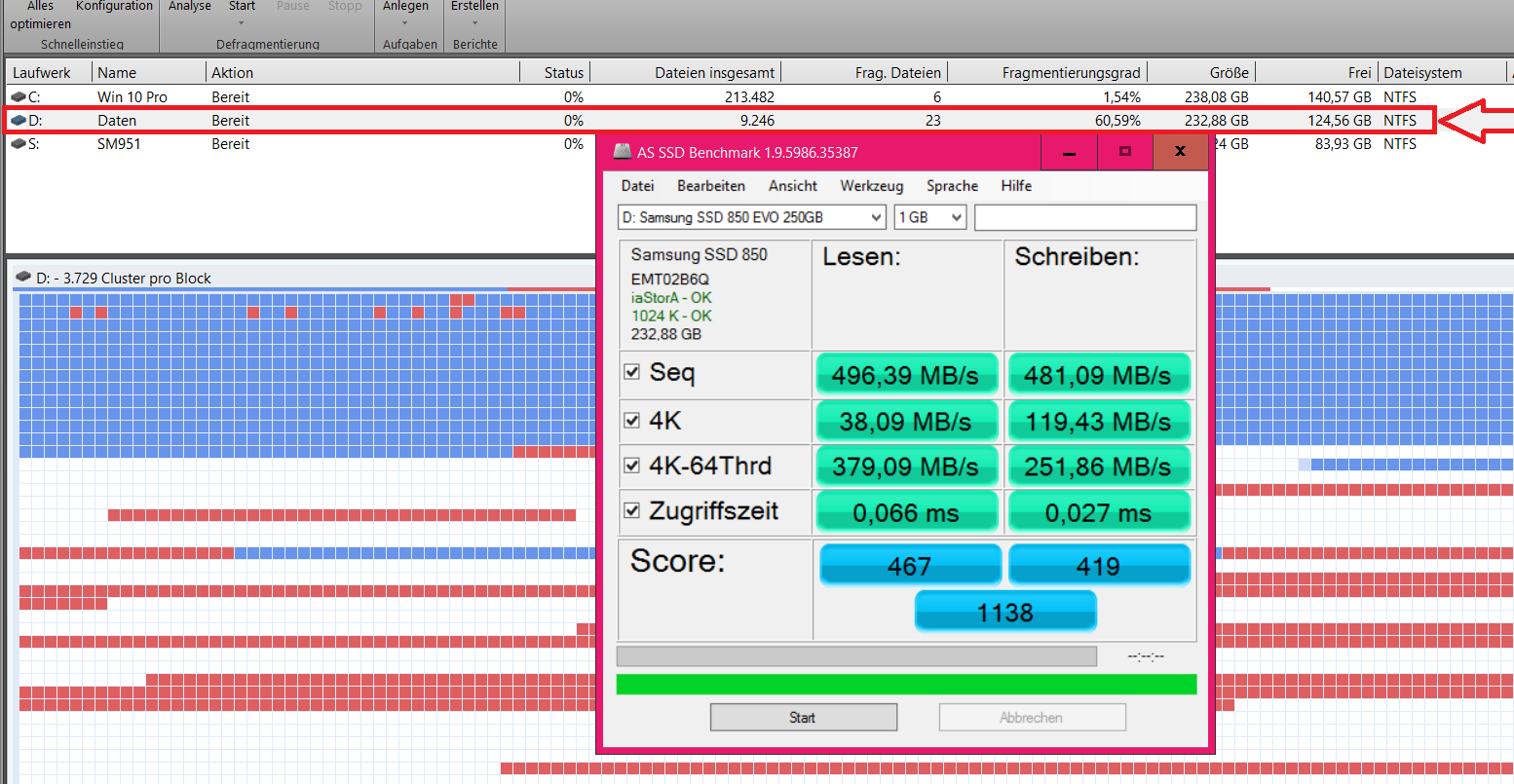Screen dimensions: 1514x784
Task: Expand the ribbon Start defragmentation dropdown
Action: point(242,15)
